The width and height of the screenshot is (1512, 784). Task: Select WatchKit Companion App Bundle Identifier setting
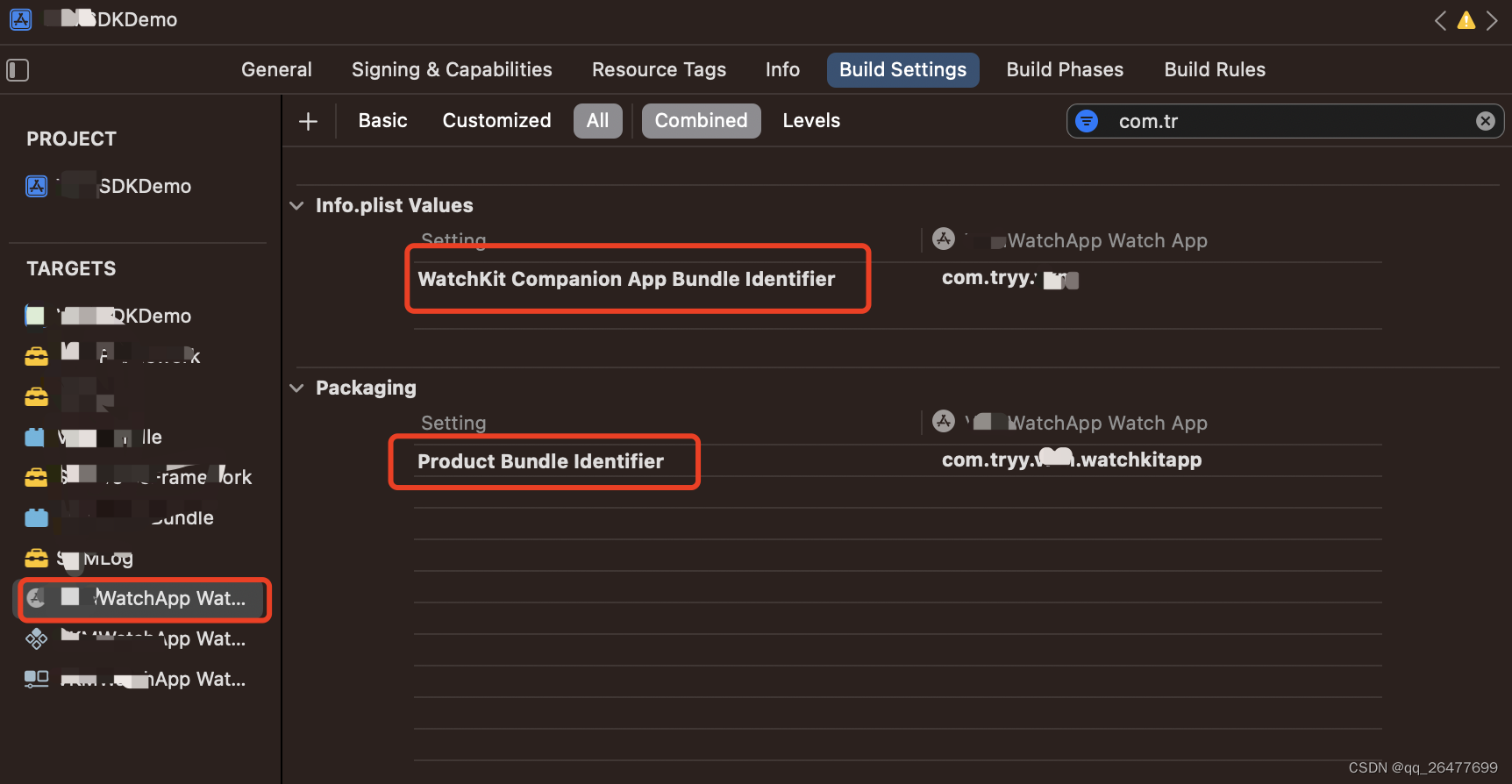[626, 279]
